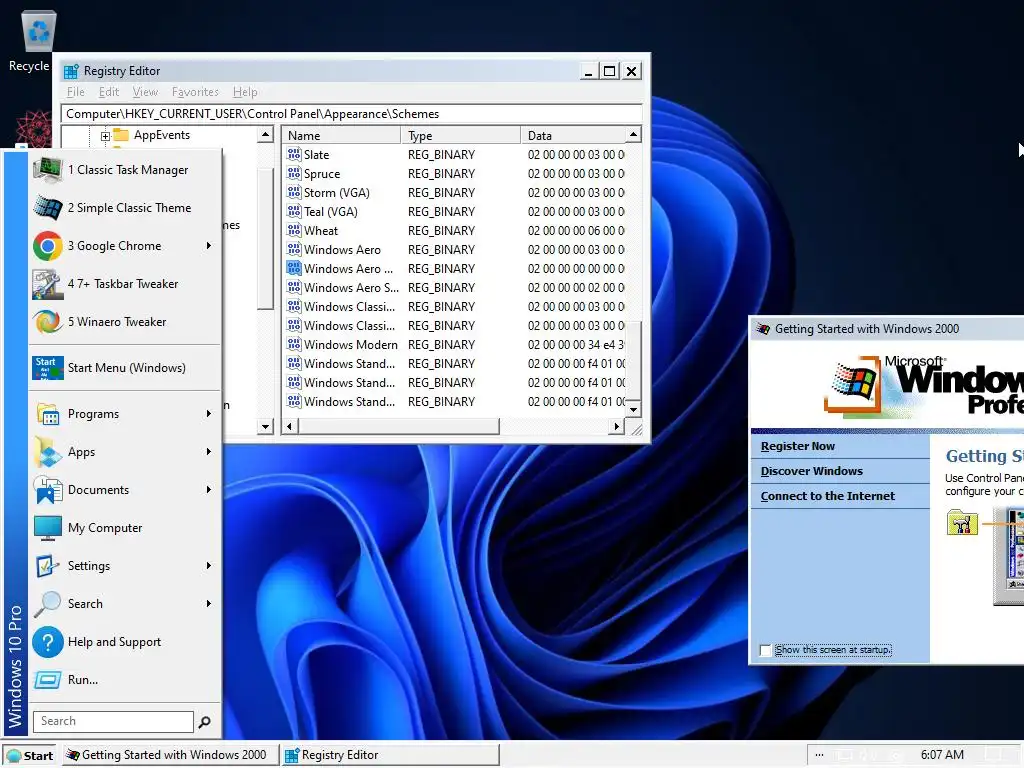Sort by the Name column header

pos(342,135)
